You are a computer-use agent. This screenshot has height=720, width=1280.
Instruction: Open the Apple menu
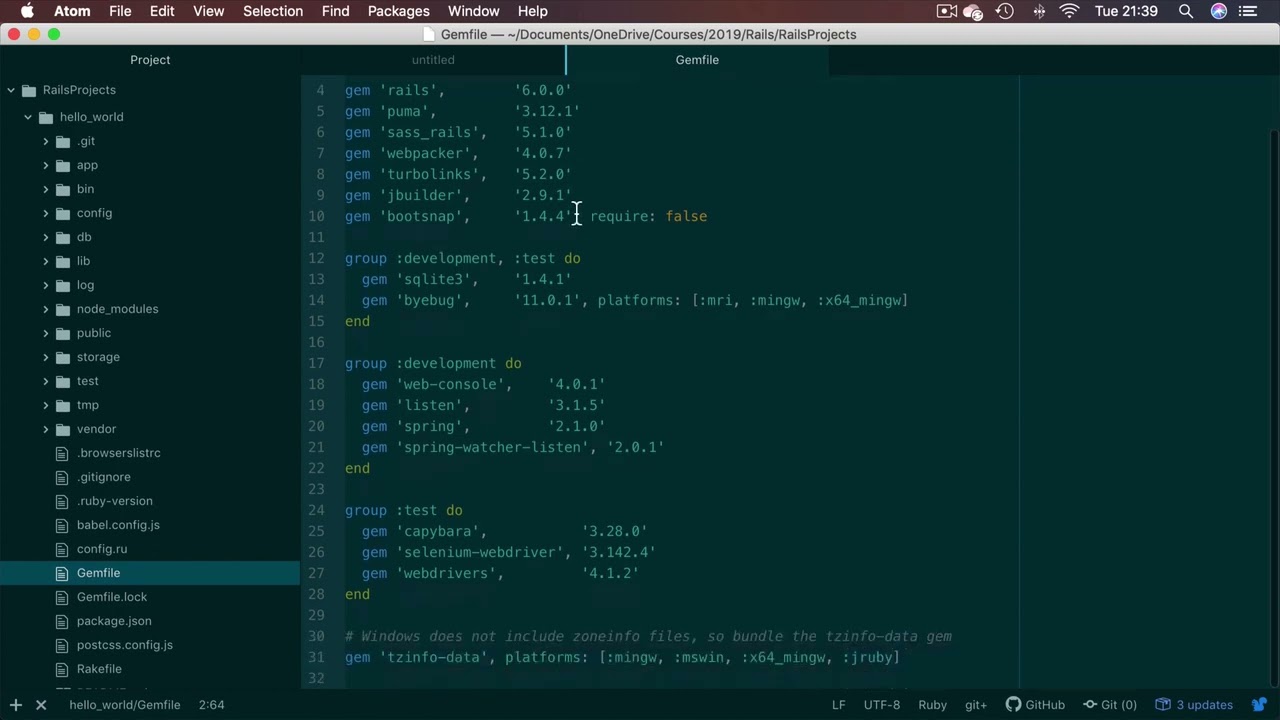27,11
